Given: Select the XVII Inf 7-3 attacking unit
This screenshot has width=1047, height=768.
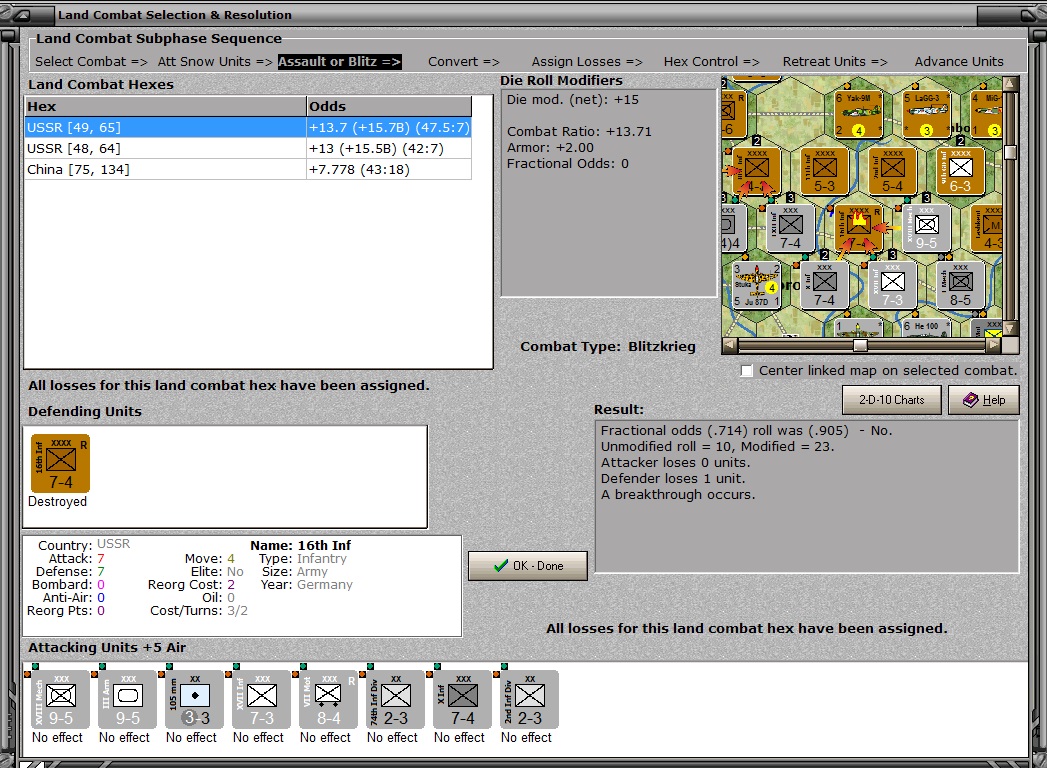Looking at the screenshot, I should pyautogui.click(x=261, y=700).
